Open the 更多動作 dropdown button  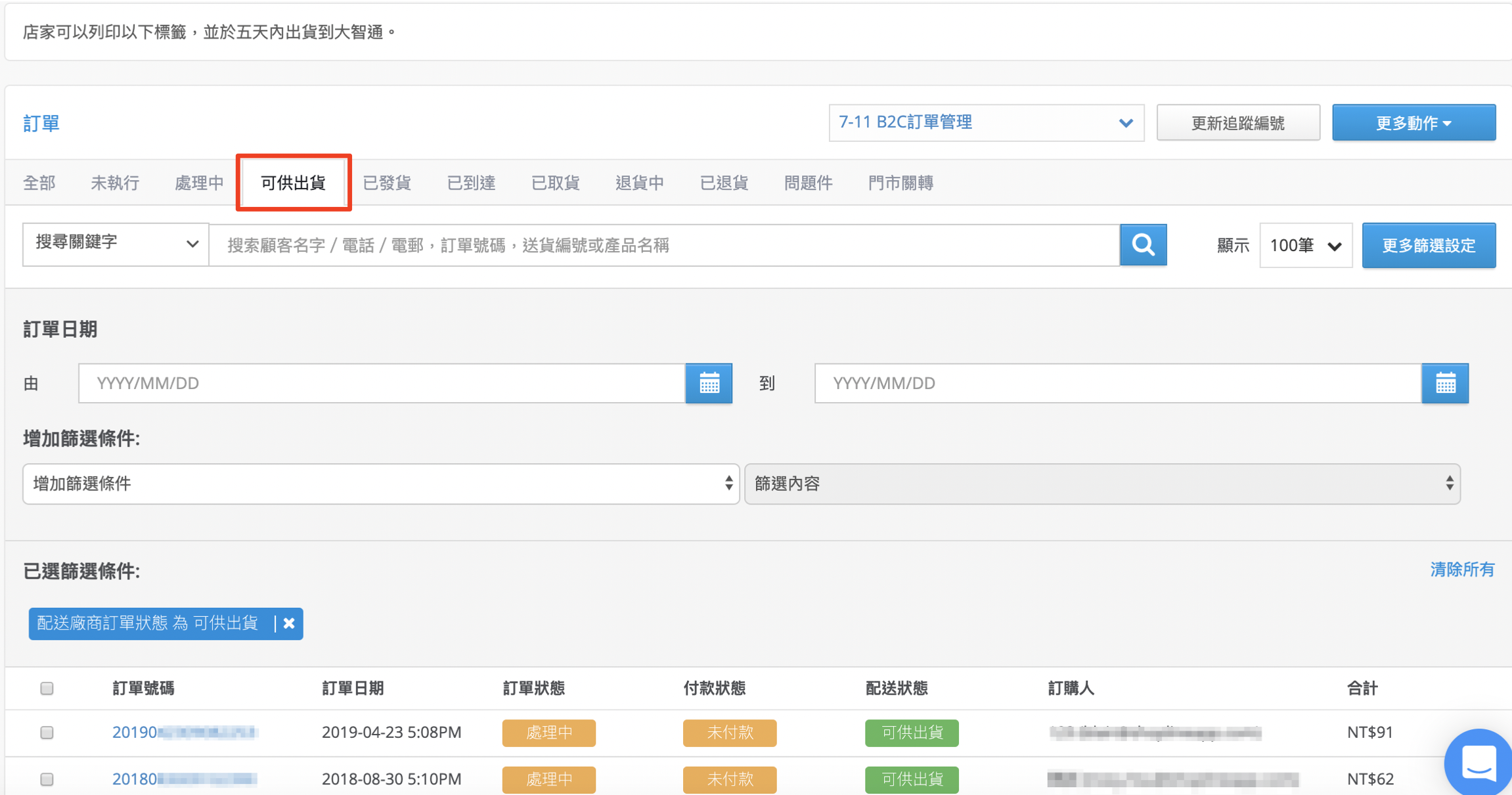point(1413,123)
